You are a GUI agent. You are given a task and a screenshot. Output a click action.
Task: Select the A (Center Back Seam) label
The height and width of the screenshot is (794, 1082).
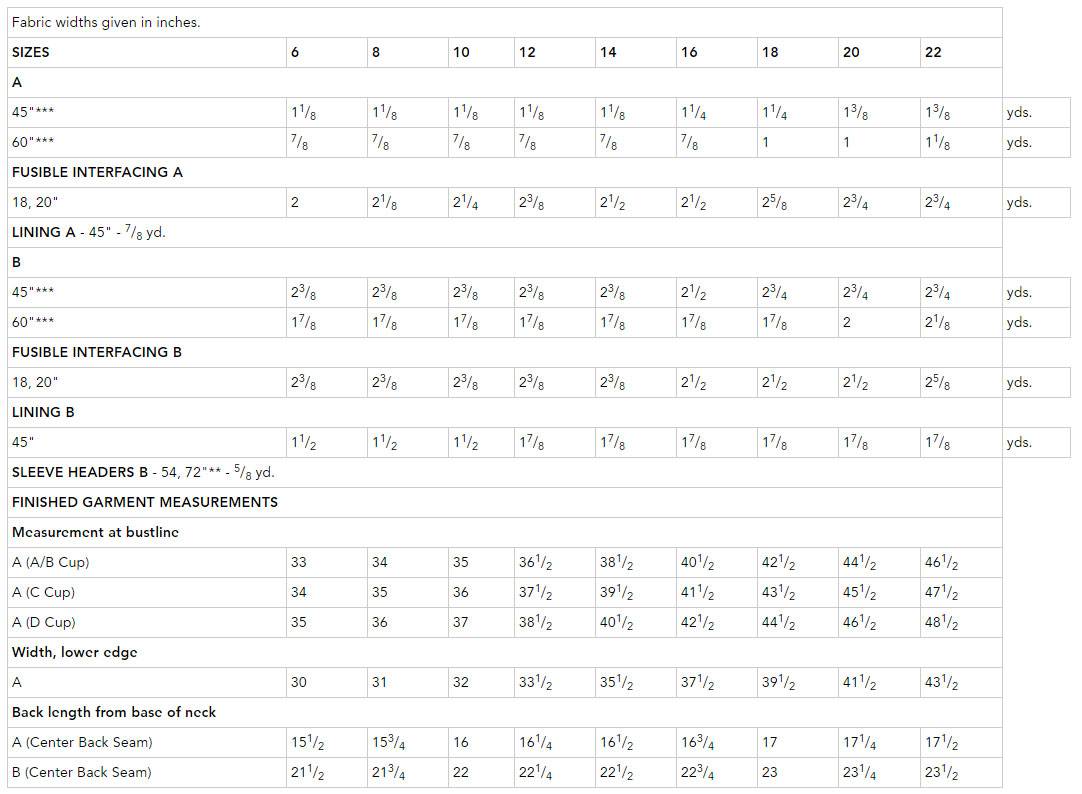point(82,742)
